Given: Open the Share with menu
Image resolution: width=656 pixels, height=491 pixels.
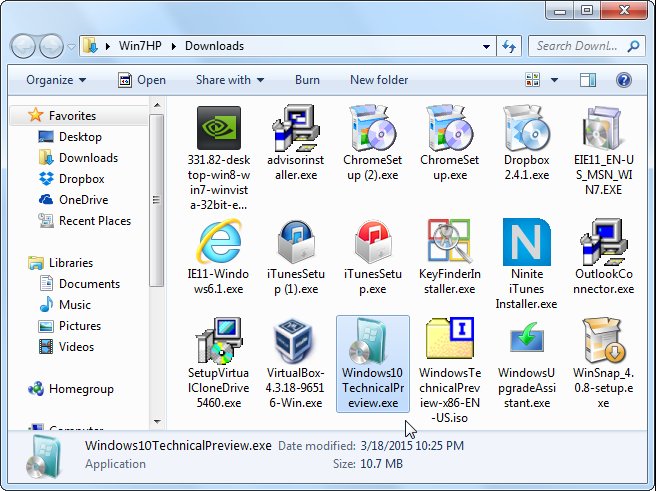Looking at the screenshot, I should [x=230, y=80].
